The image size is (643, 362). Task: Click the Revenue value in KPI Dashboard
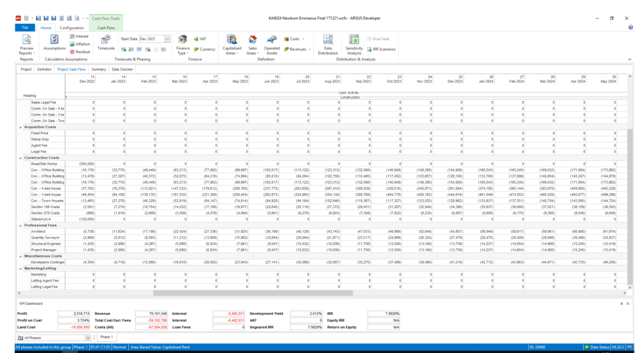click(151, 314)
